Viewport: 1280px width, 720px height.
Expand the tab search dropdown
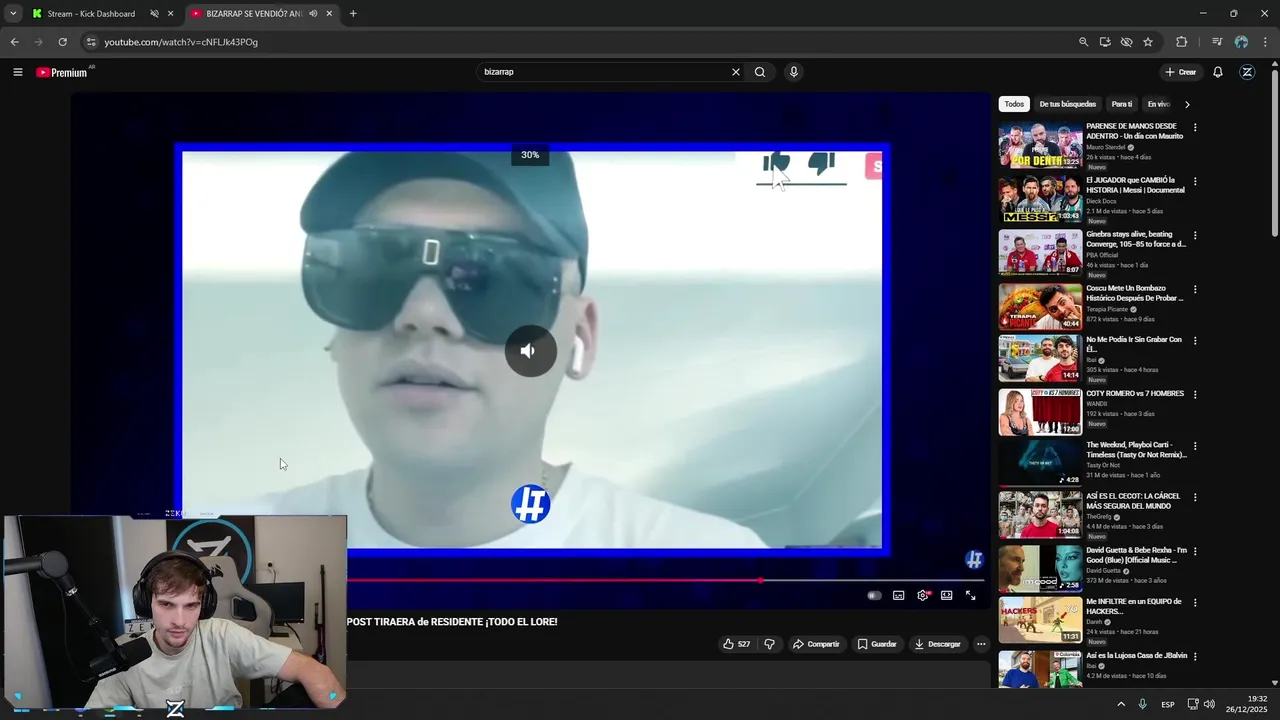(x=13, y=14)
